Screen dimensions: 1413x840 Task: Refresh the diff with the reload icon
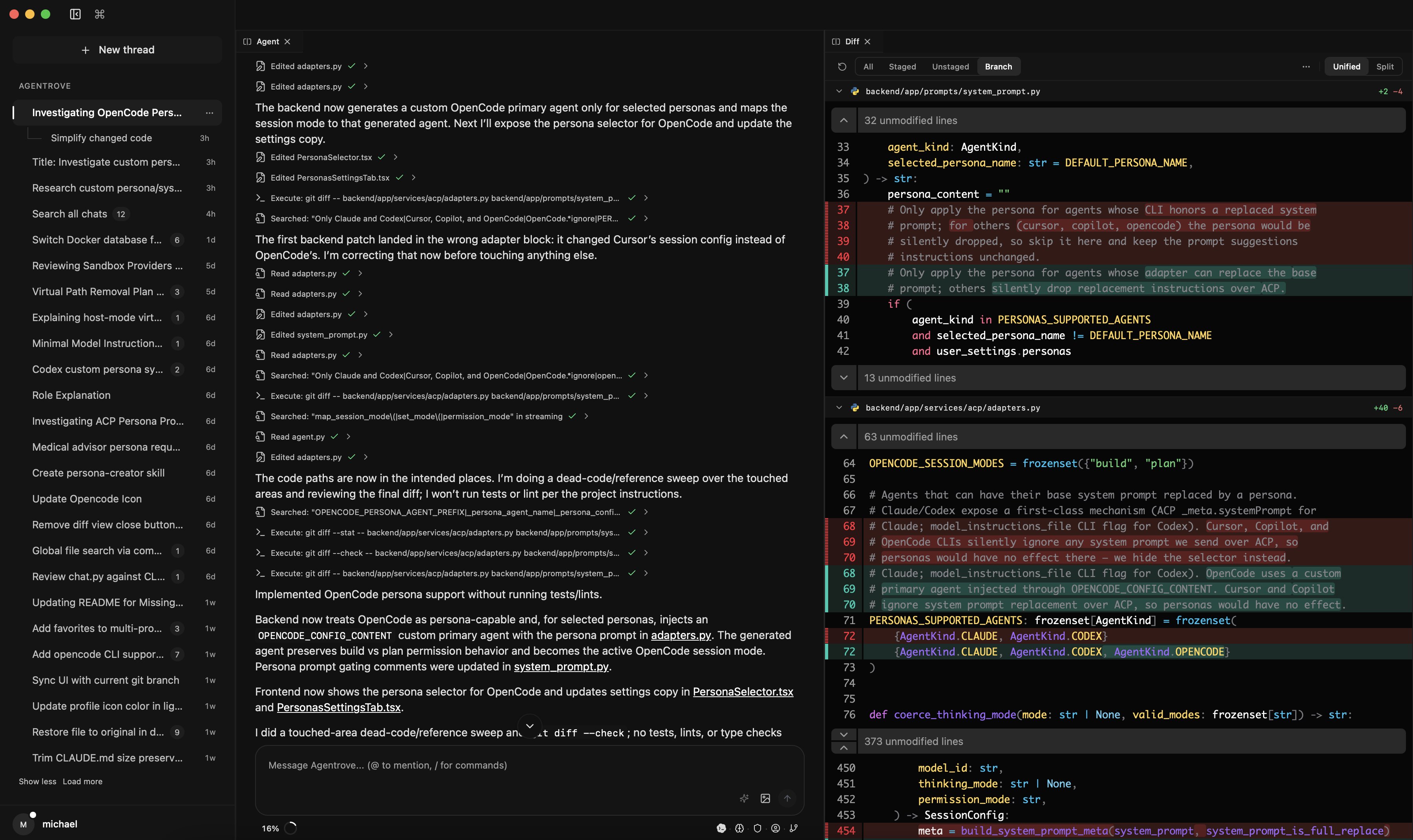[842, 67]
